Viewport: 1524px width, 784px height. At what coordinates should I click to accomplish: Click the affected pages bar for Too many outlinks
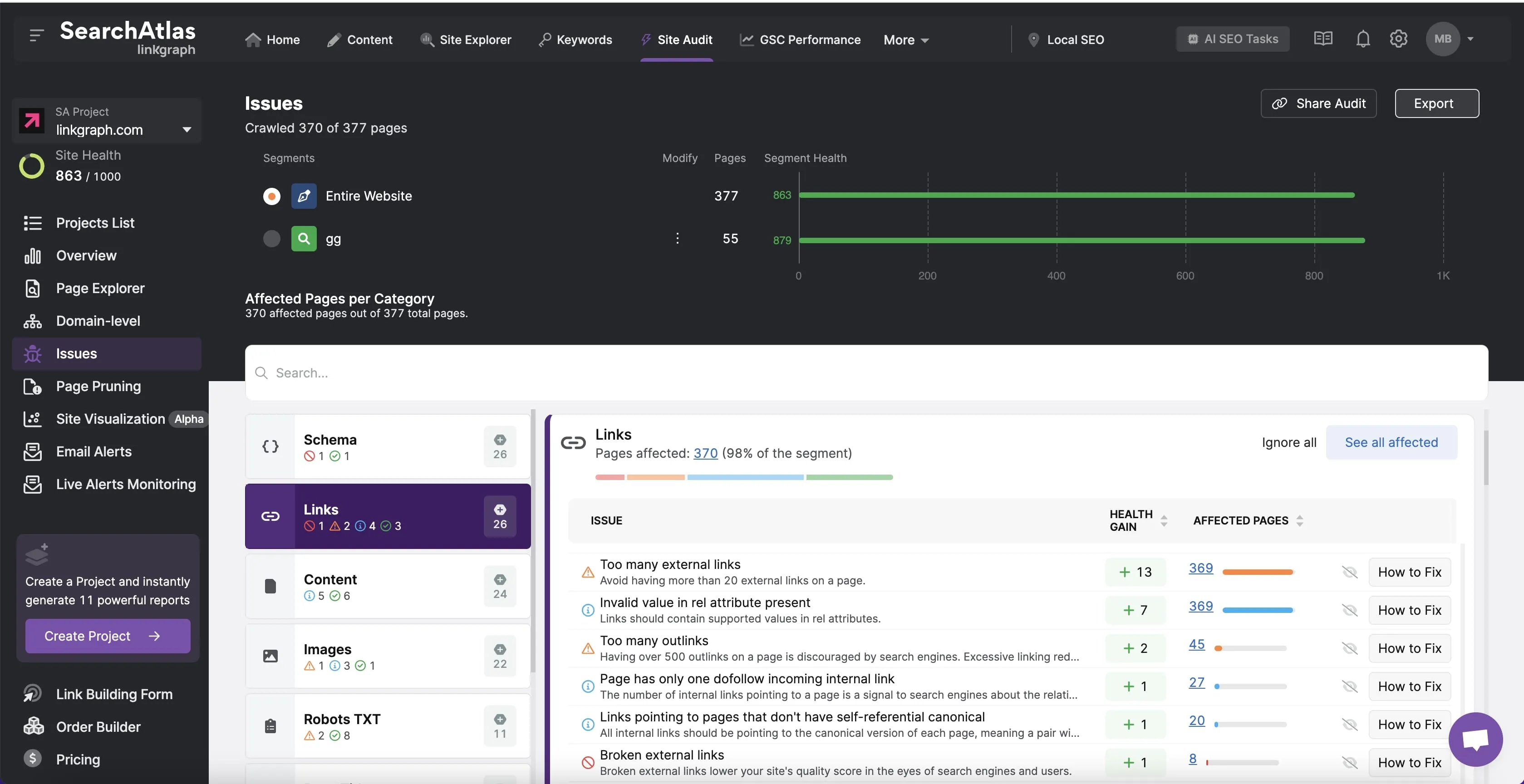point(1251,647)
